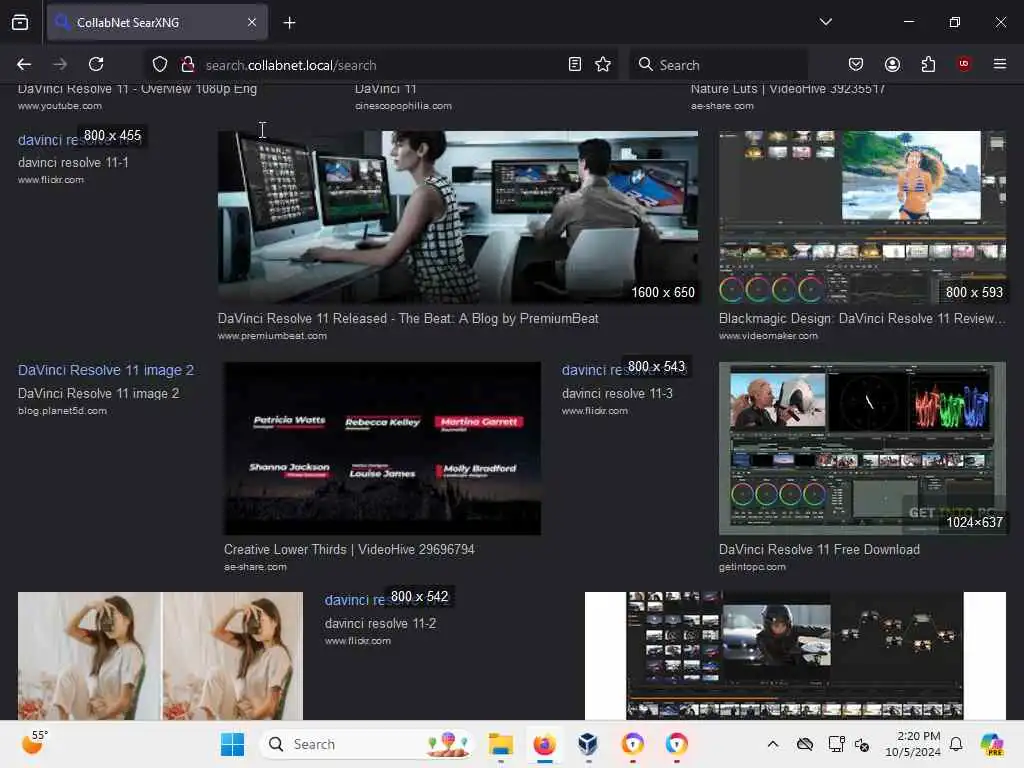Open the Pocket save icon

(x=856, y=64)
